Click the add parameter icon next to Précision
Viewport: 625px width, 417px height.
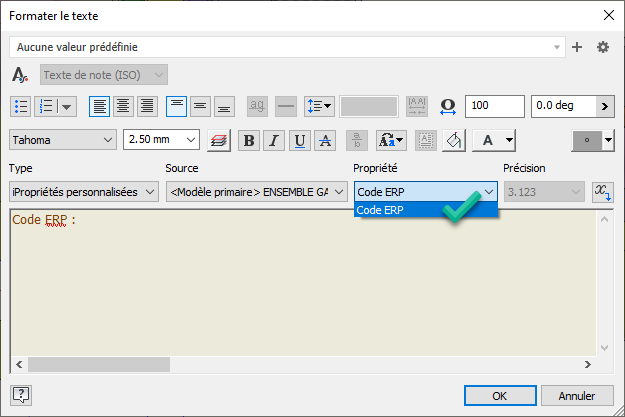[602, 191]
